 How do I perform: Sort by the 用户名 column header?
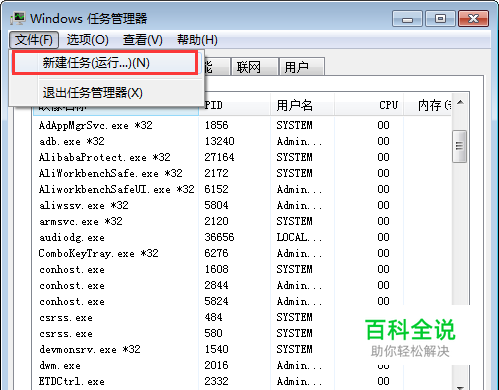click(302, 105)
